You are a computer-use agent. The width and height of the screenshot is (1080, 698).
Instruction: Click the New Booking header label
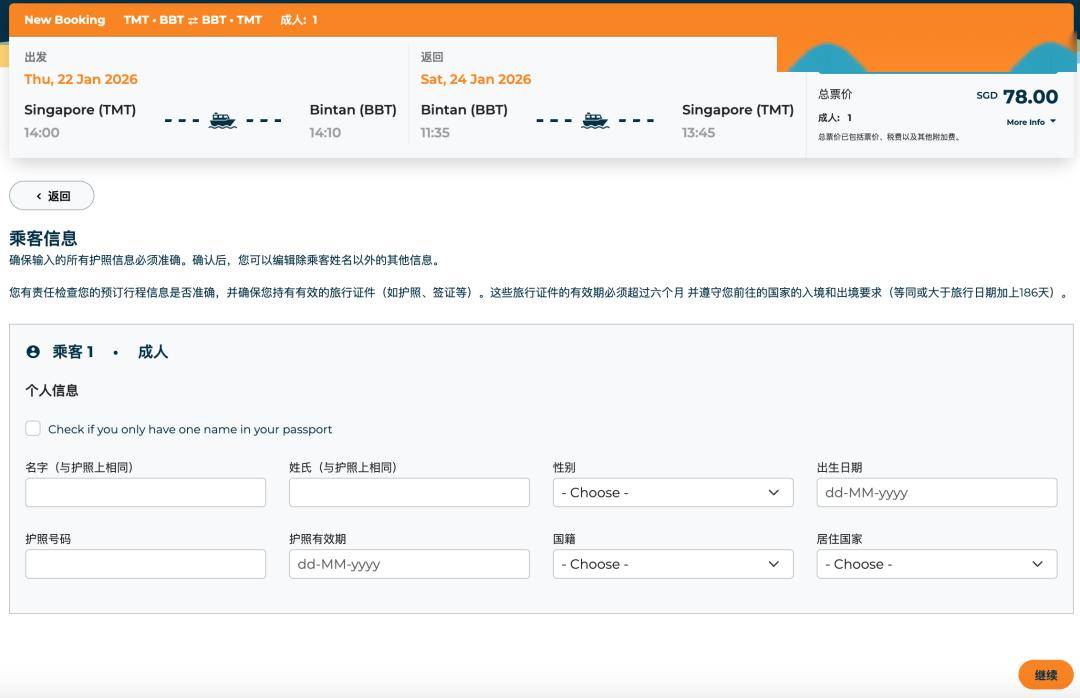click(64, 20)
